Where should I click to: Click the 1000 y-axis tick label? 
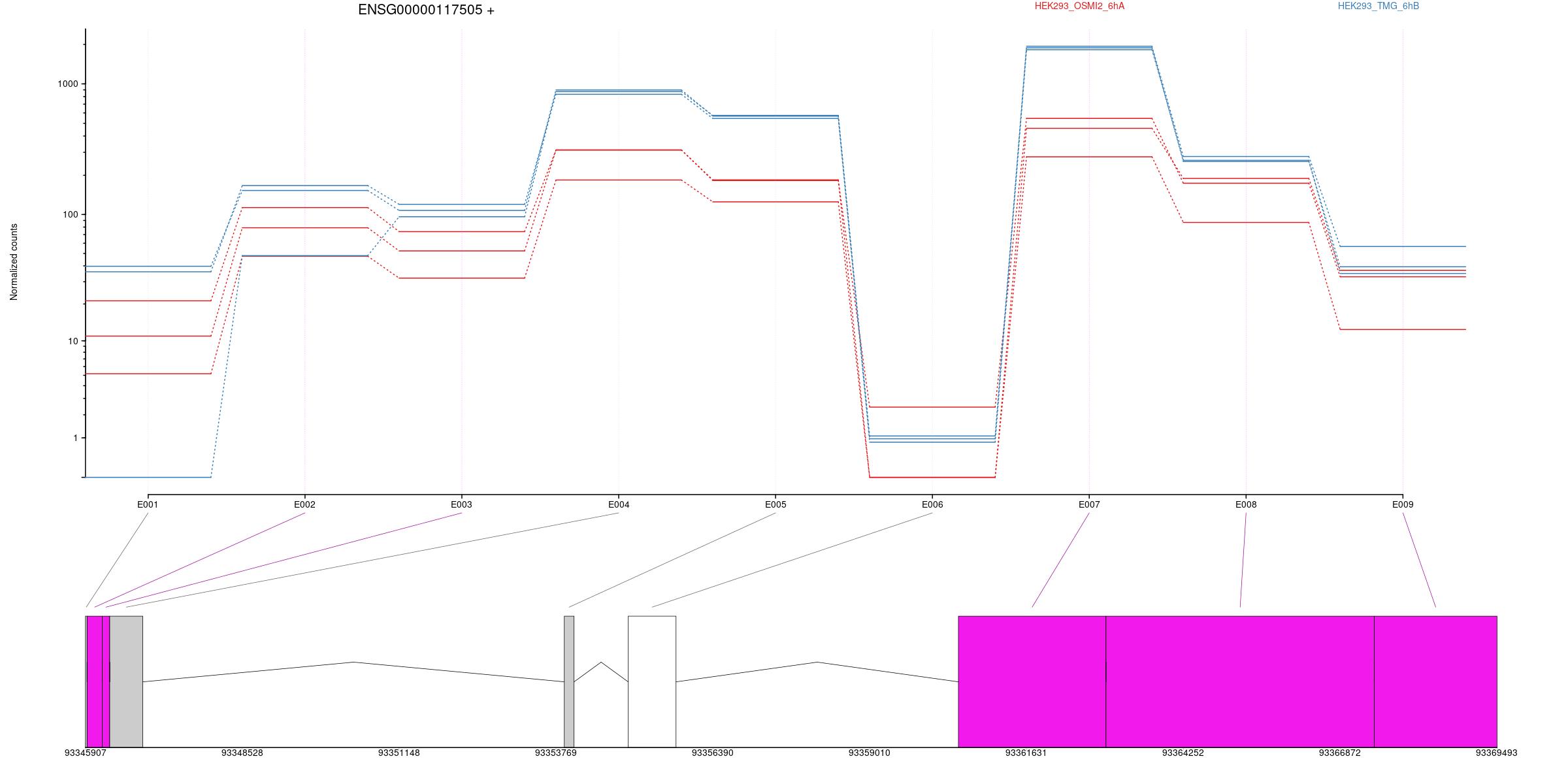[x=68, y=84]
